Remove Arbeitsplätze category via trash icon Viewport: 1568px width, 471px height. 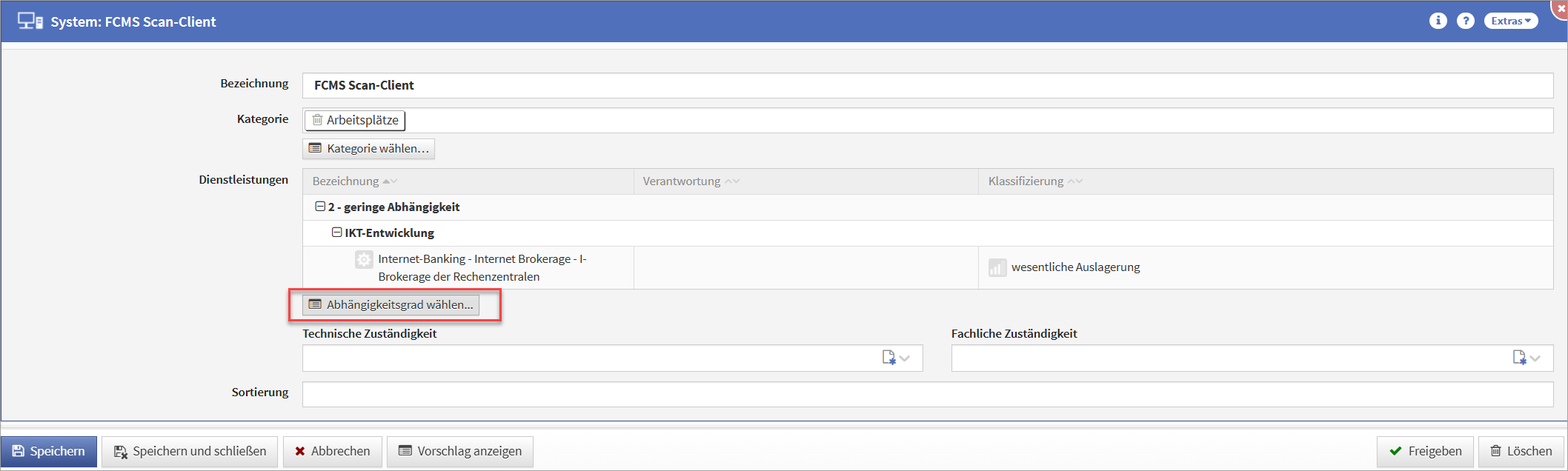pos(317,120)
